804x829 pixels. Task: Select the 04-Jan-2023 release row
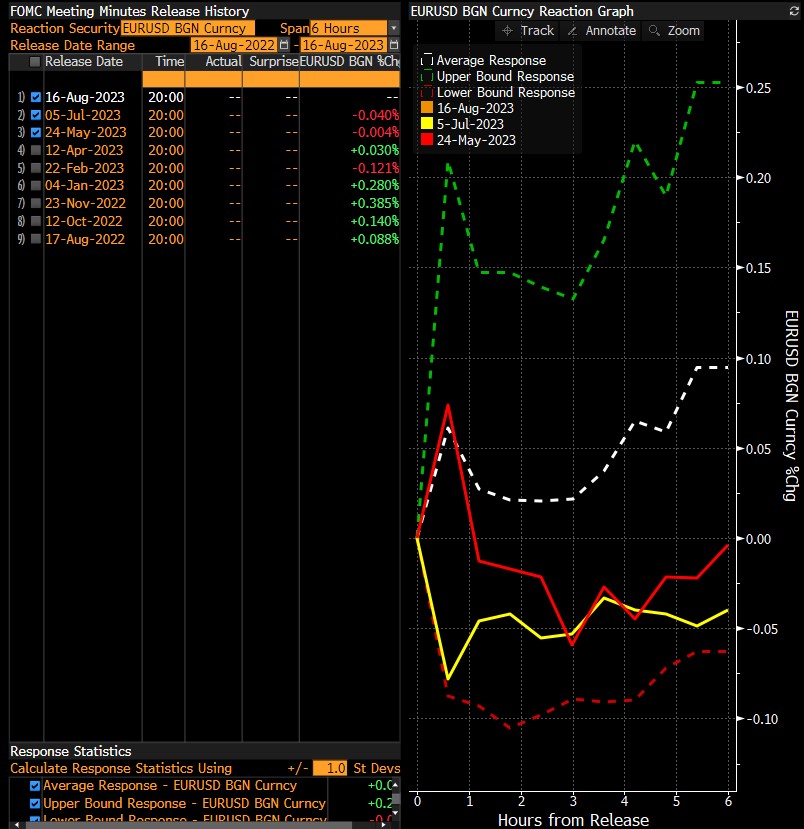84,185
